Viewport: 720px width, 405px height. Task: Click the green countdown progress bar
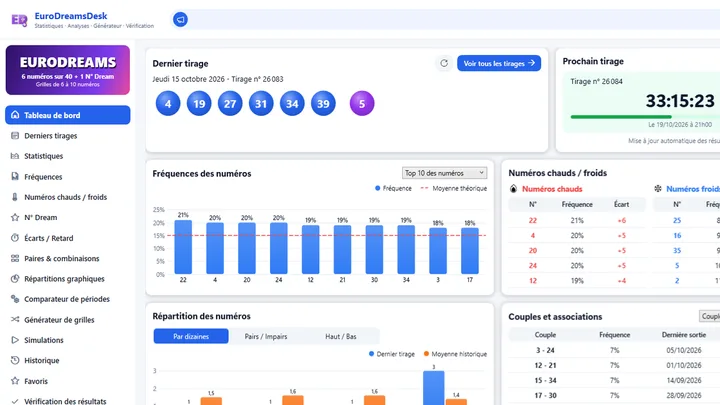click(621, 117)
